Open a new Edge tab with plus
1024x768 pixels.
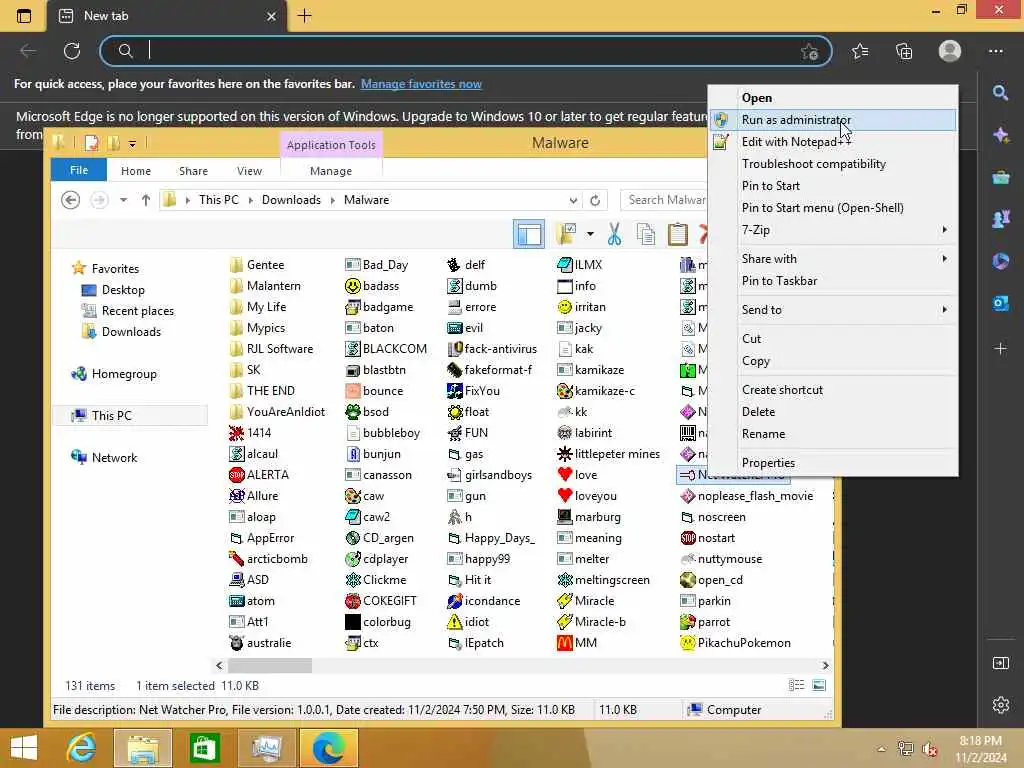pos(304,16)
